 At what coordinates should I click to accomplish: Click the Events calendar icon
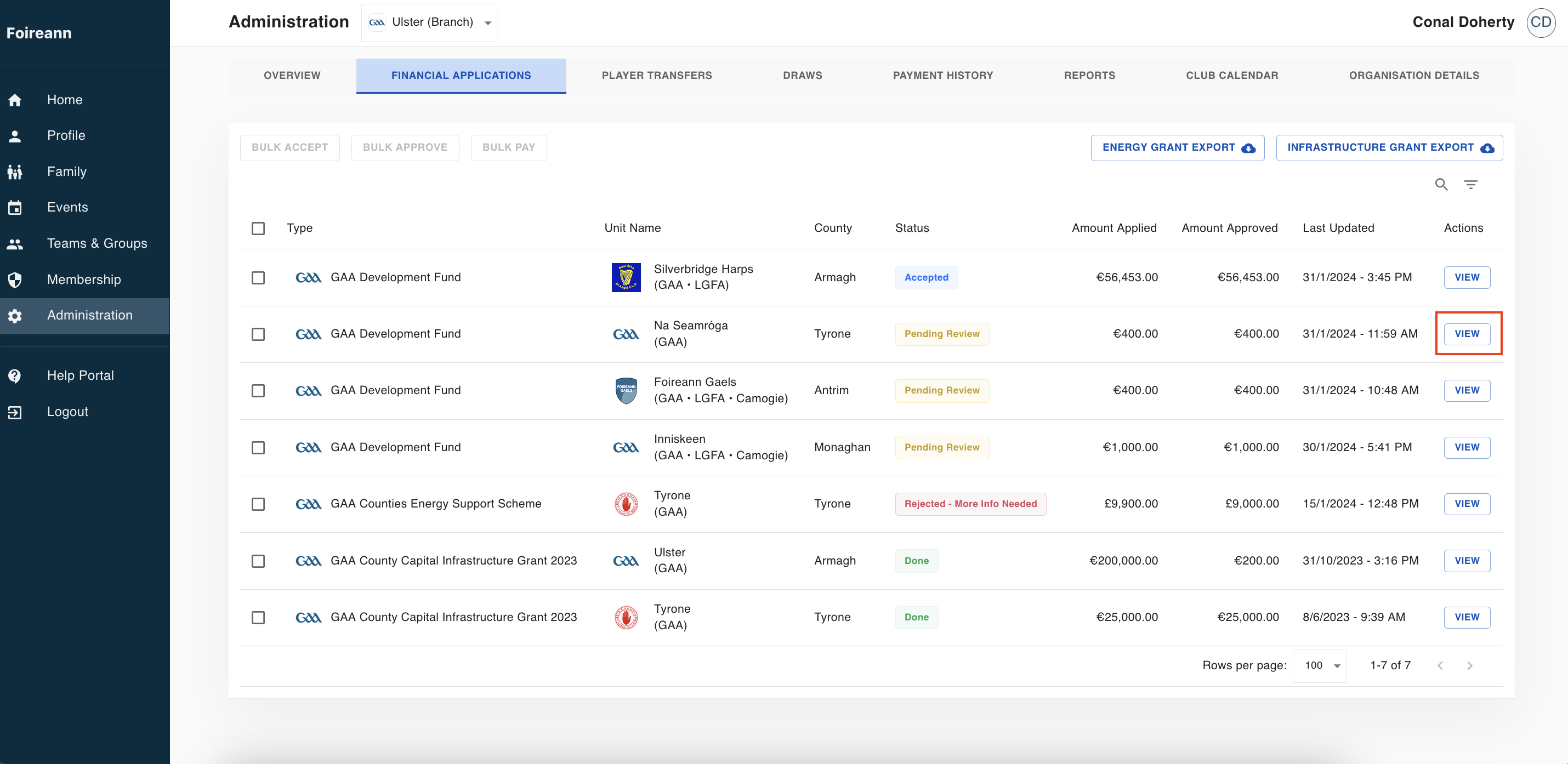coord(15,207)
